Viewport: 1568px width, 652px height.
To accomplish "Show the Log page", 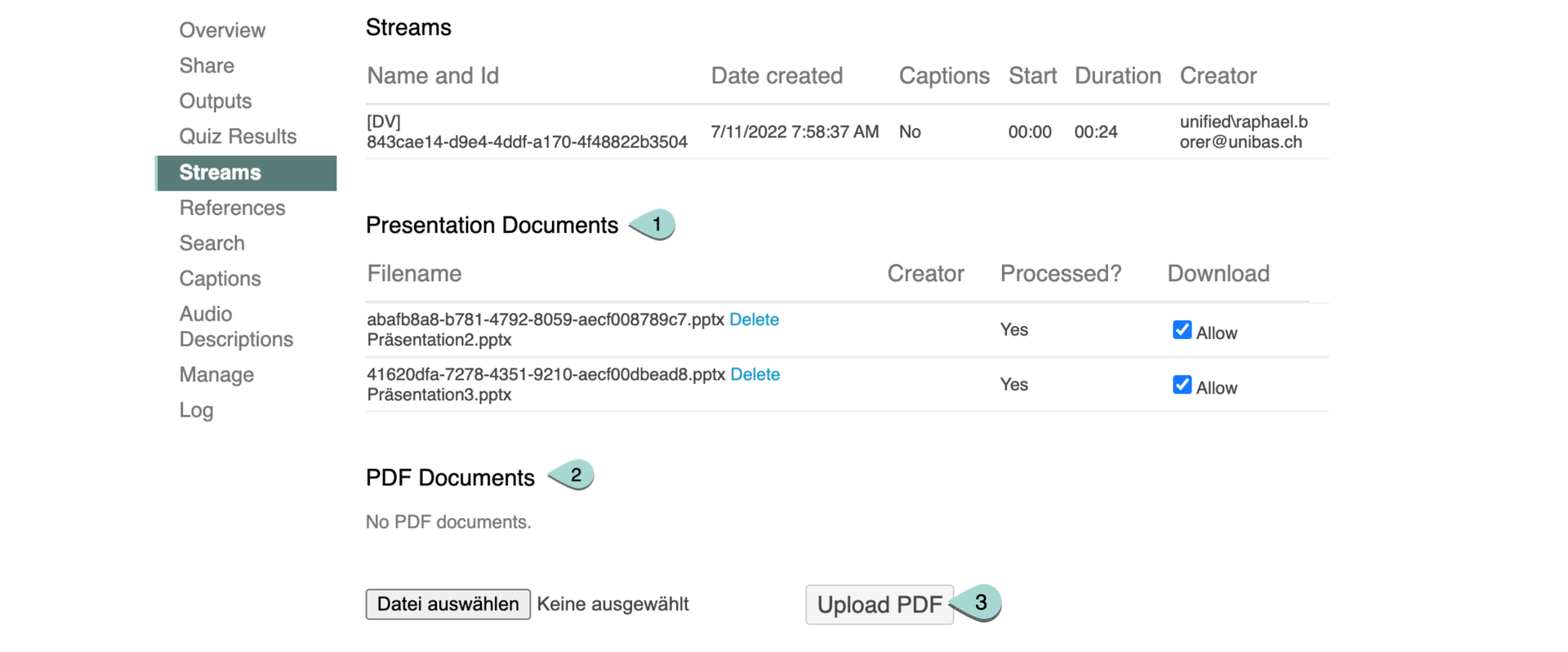I will coord(197,410).
